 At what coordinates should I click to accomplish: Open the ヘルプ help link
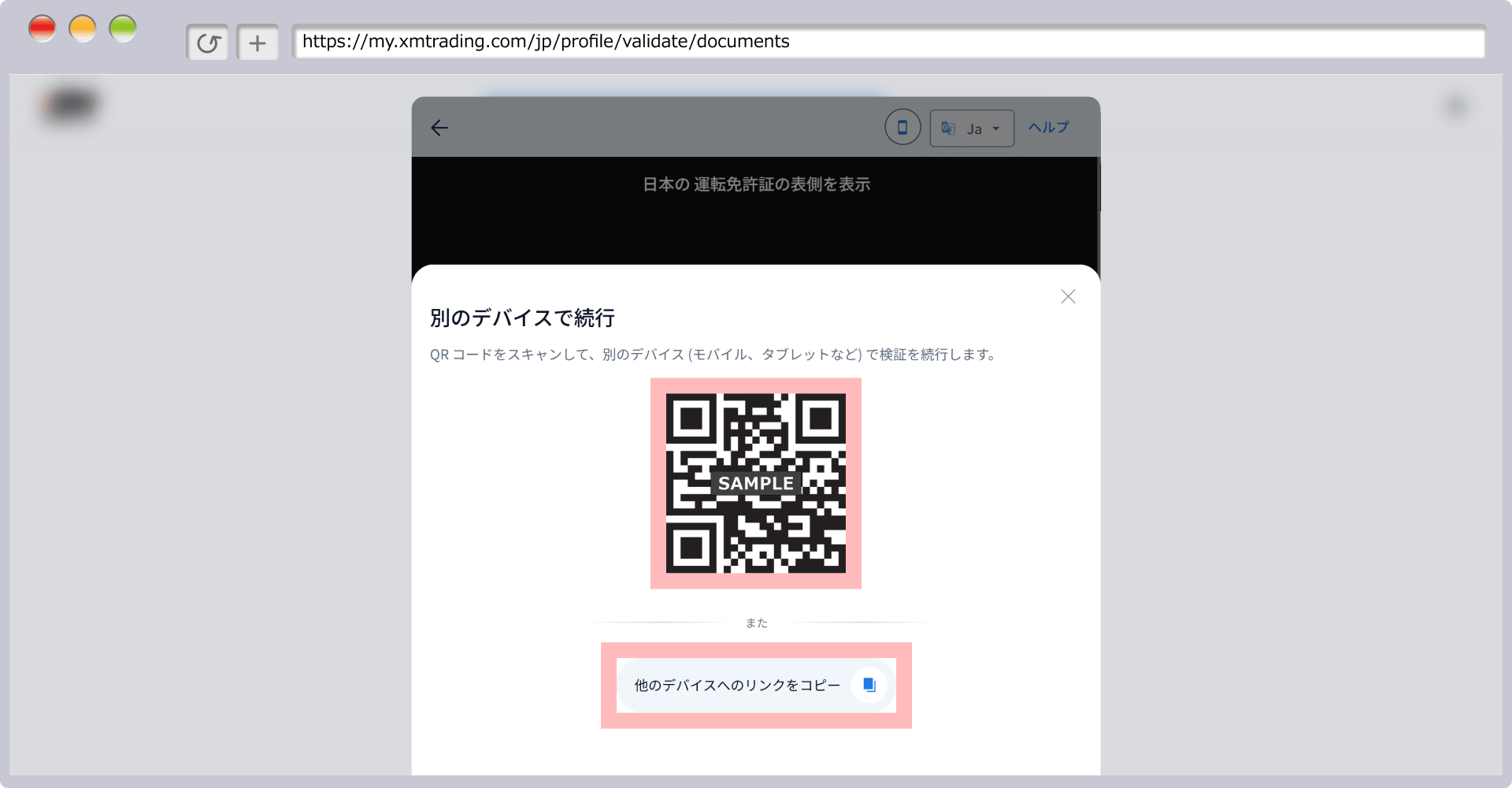(1049, 128)
